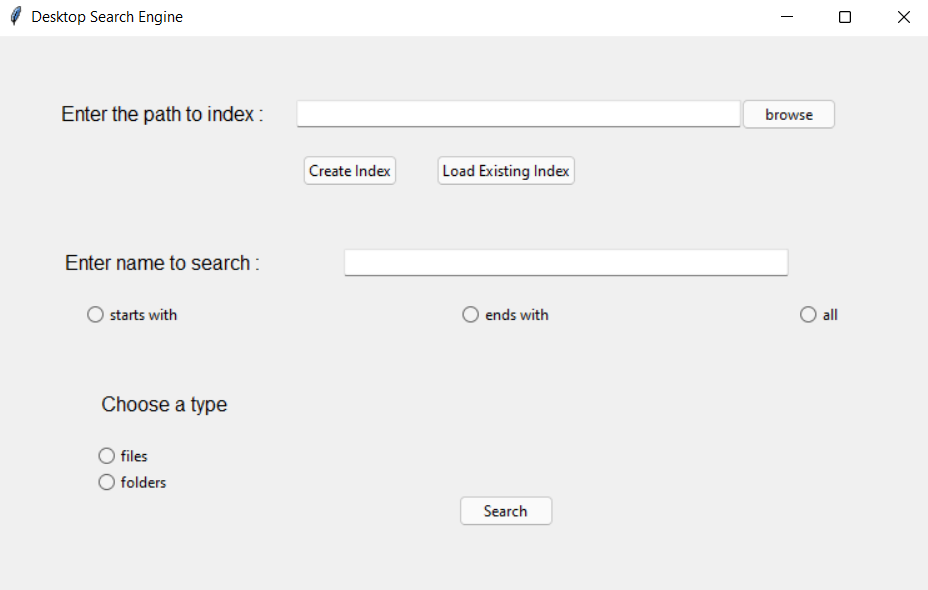The image size is (928, 590).
Task: Click the Create Index button
Action: point(350,171)
